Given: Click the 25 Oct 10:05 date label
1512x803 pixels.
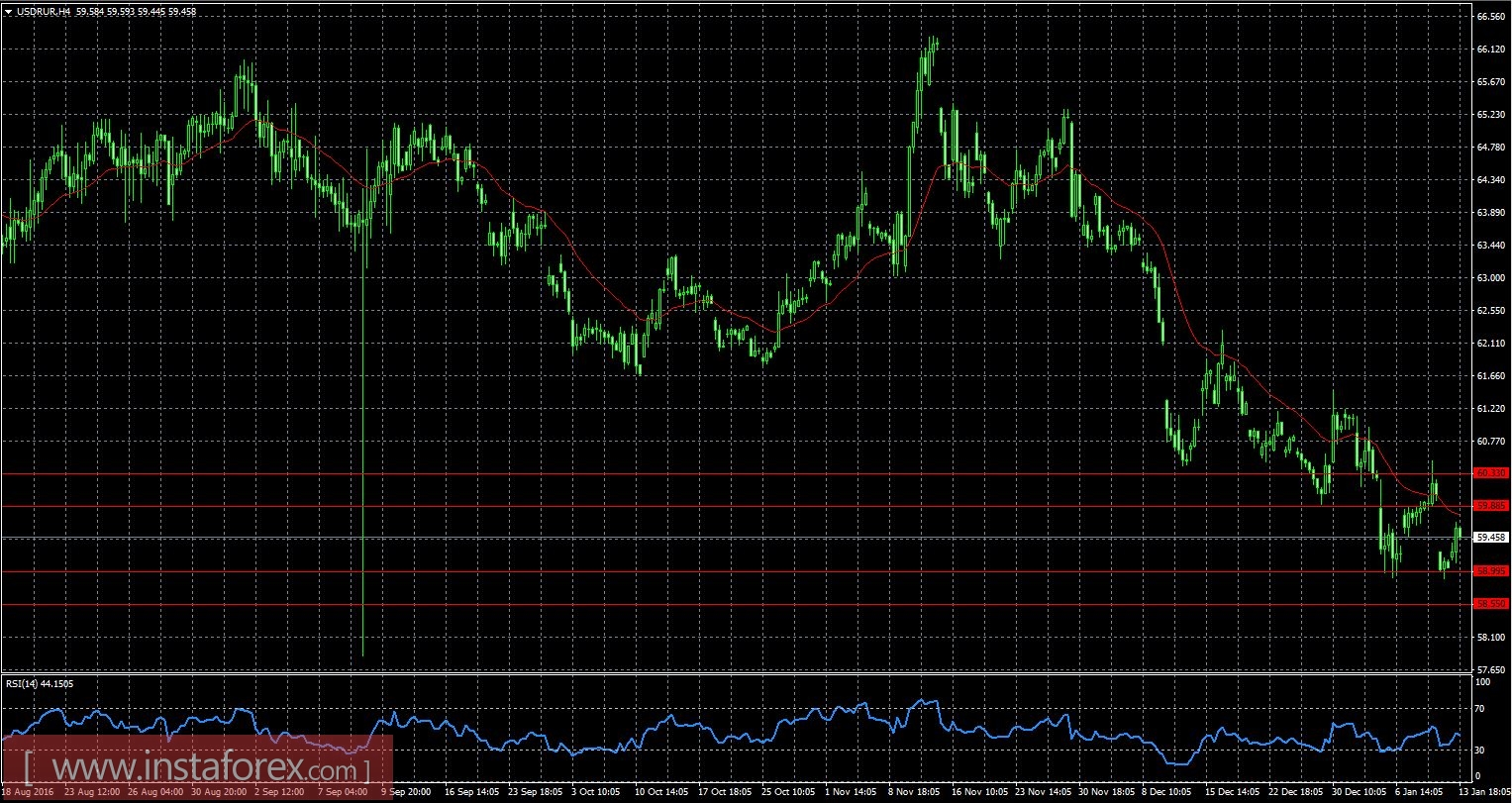Looking at the screenshot, I should [x=789, y=793].
